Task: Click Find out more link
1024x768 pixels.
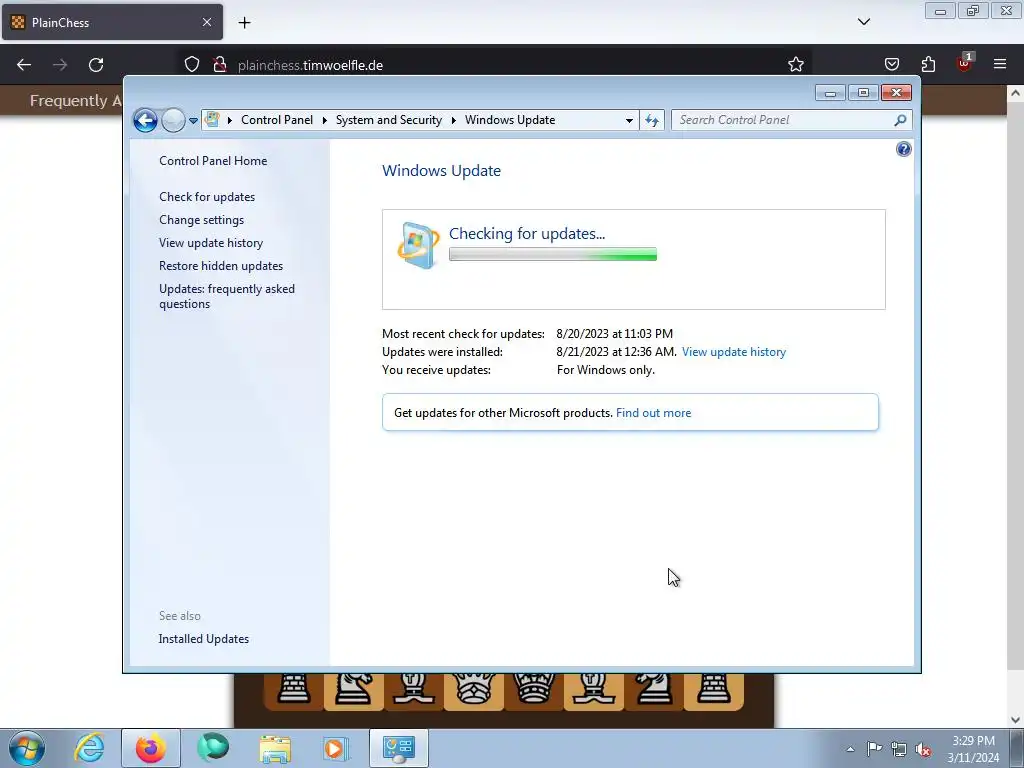Action: pos(653,413)
